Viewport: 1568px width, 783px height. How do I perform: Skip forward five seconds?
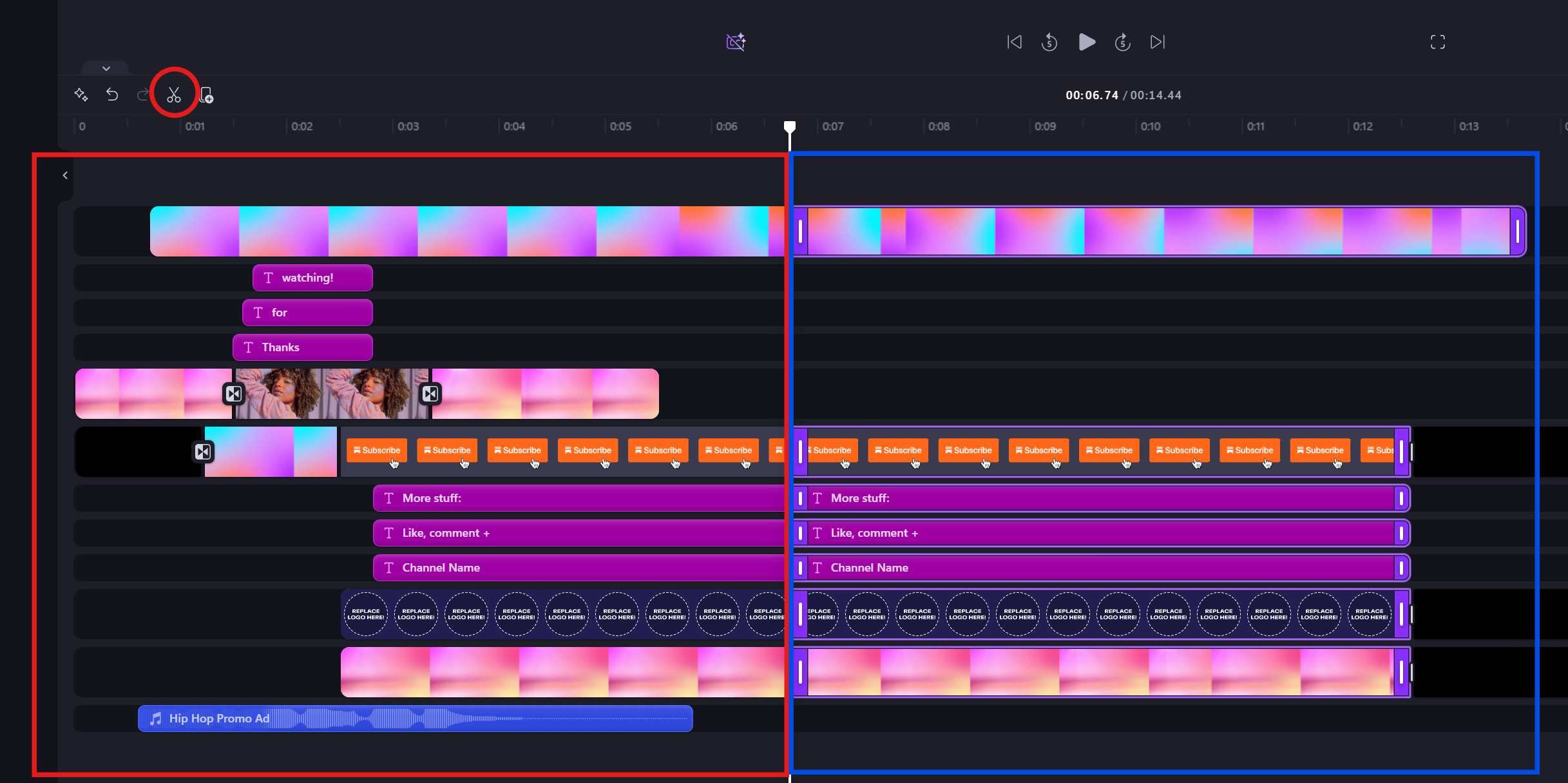(1123, 42)
